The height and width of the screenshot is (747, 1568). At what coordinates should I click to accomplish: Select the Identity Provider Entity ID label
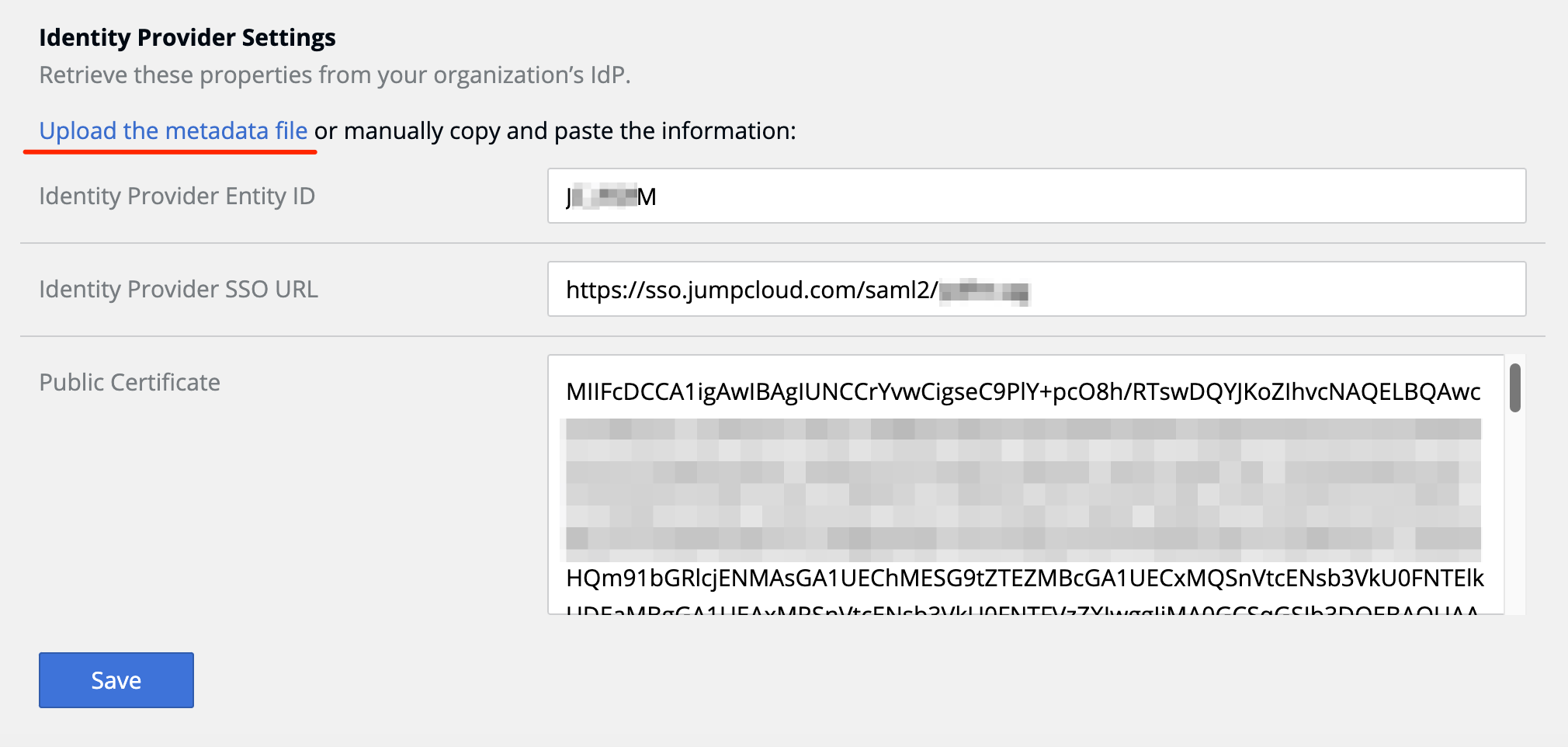click(177, 196)
